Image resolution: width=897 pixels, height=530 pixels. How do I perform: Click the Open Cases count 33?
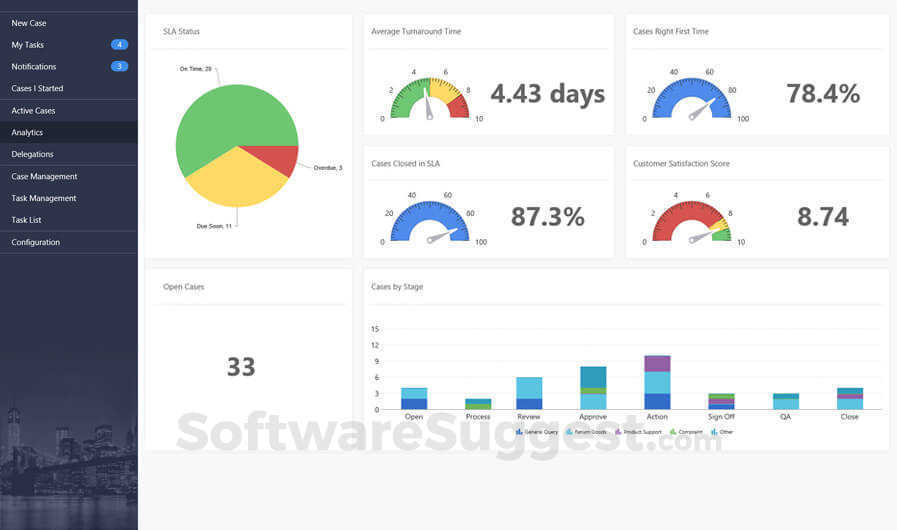point(241,367)
